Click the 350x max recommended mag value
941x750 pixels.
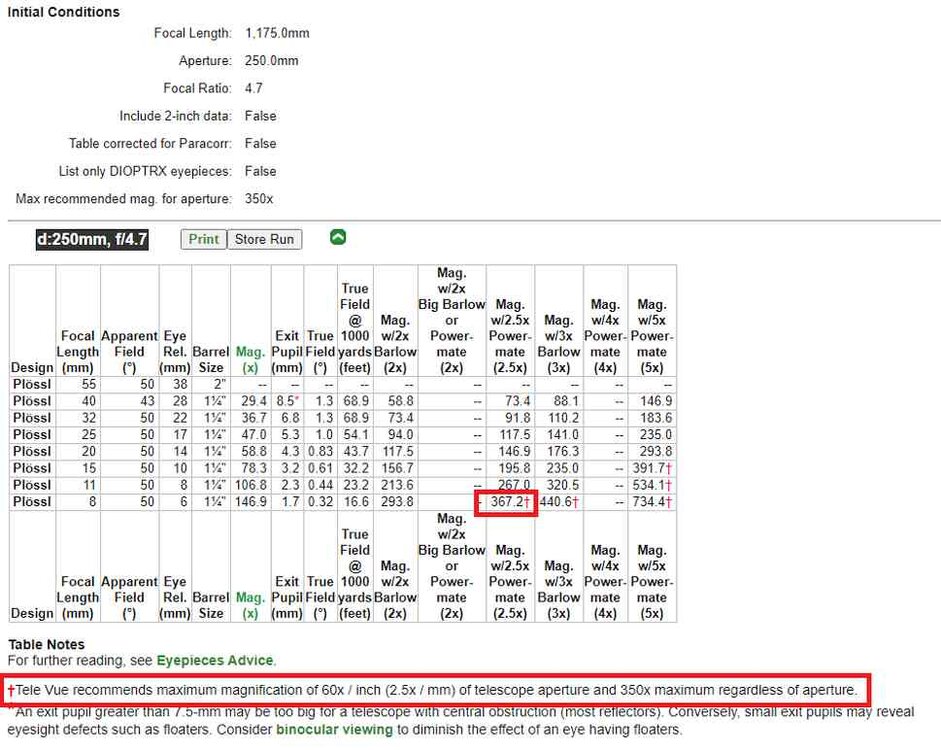[259, 199]
